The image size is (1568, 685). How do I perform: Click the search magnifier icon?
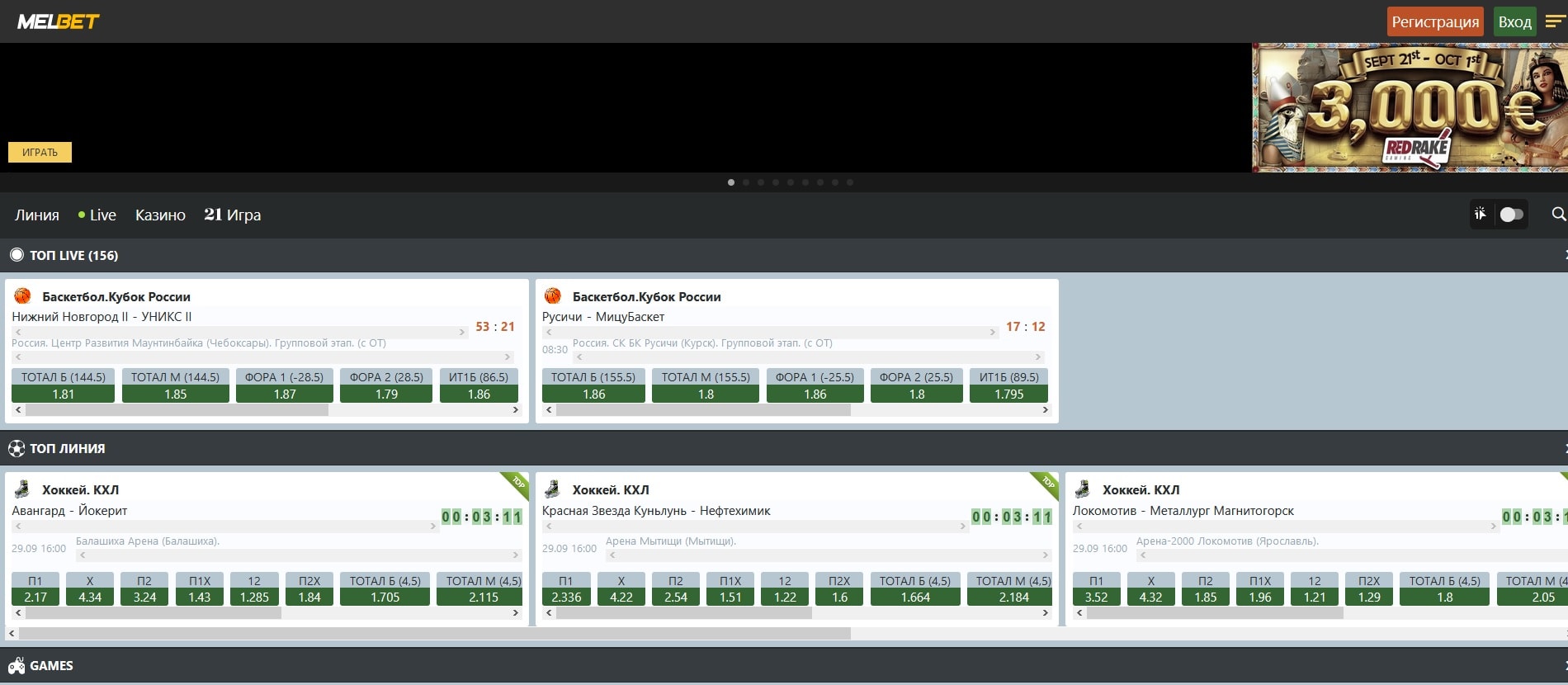(x=1558, y=215)
